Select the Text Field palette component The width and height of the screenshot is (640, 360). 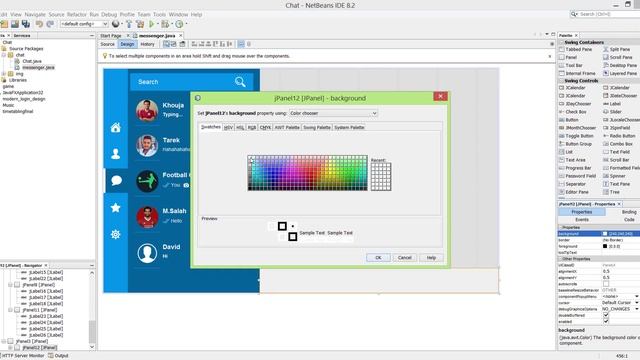click(616, 152)
